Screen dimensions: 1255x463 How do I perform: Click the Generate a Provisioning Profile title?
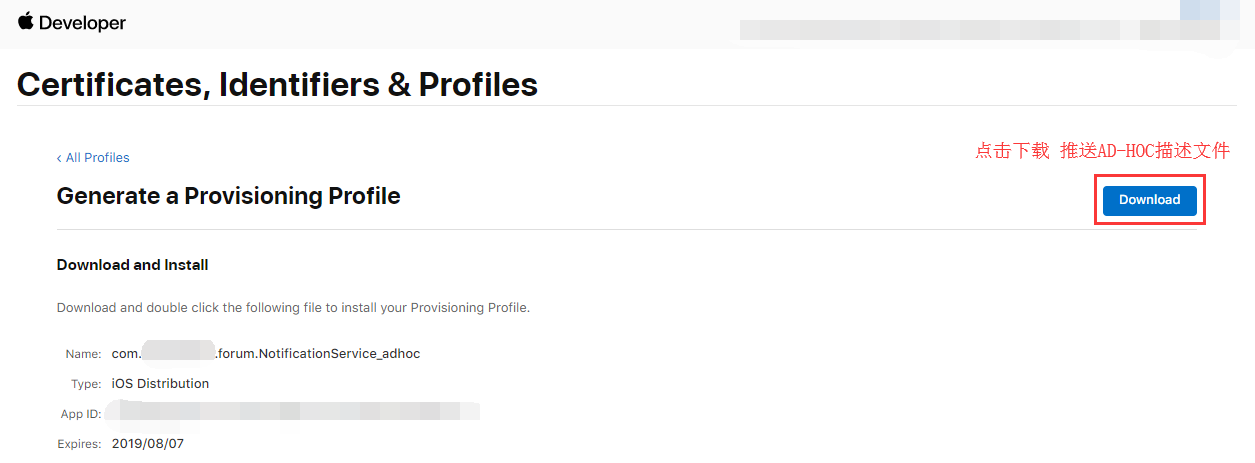click(229, 196)
